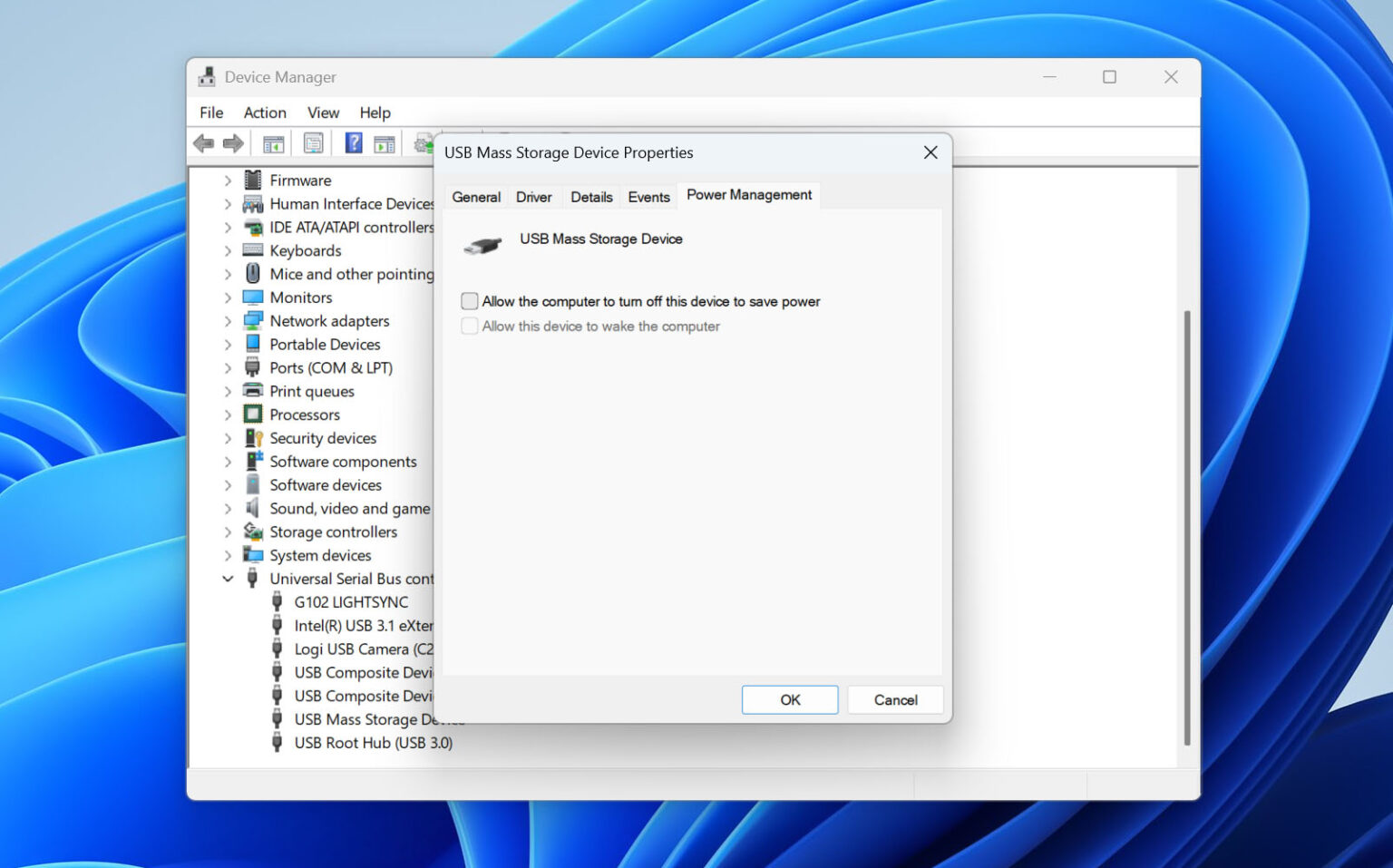
Task: Close the USB Mass Storage Properties dialog
Action: pos(930,152)
